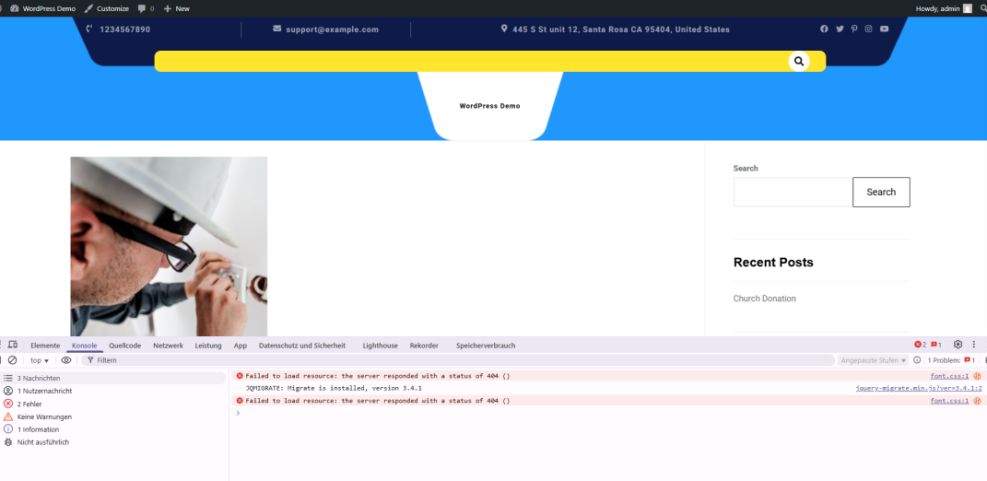Open Customize in the WordPress admin bar
987x481 pixels.
click(x=106, y=9)
